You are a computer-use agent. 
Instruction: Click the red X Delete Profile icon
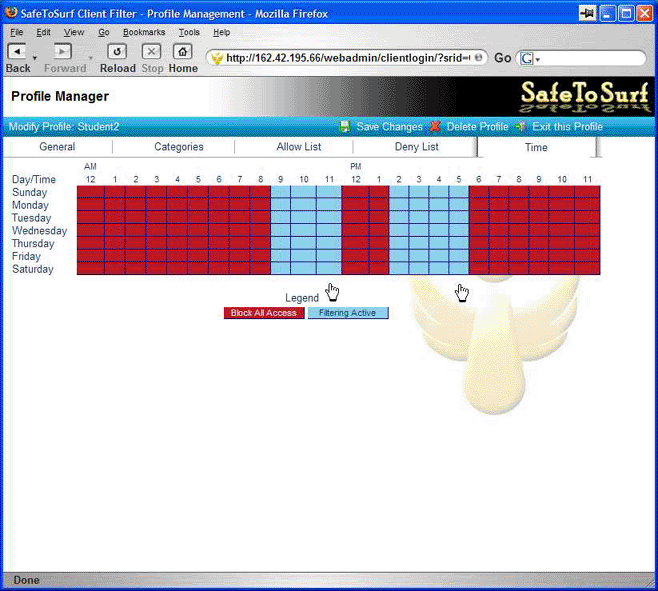coord(435,127)
